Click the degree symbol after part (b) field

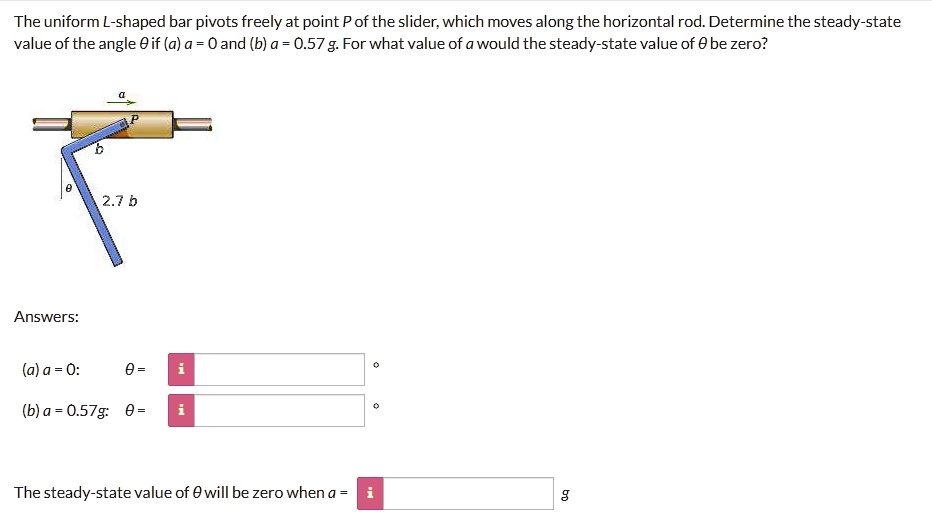pos(375,407)
